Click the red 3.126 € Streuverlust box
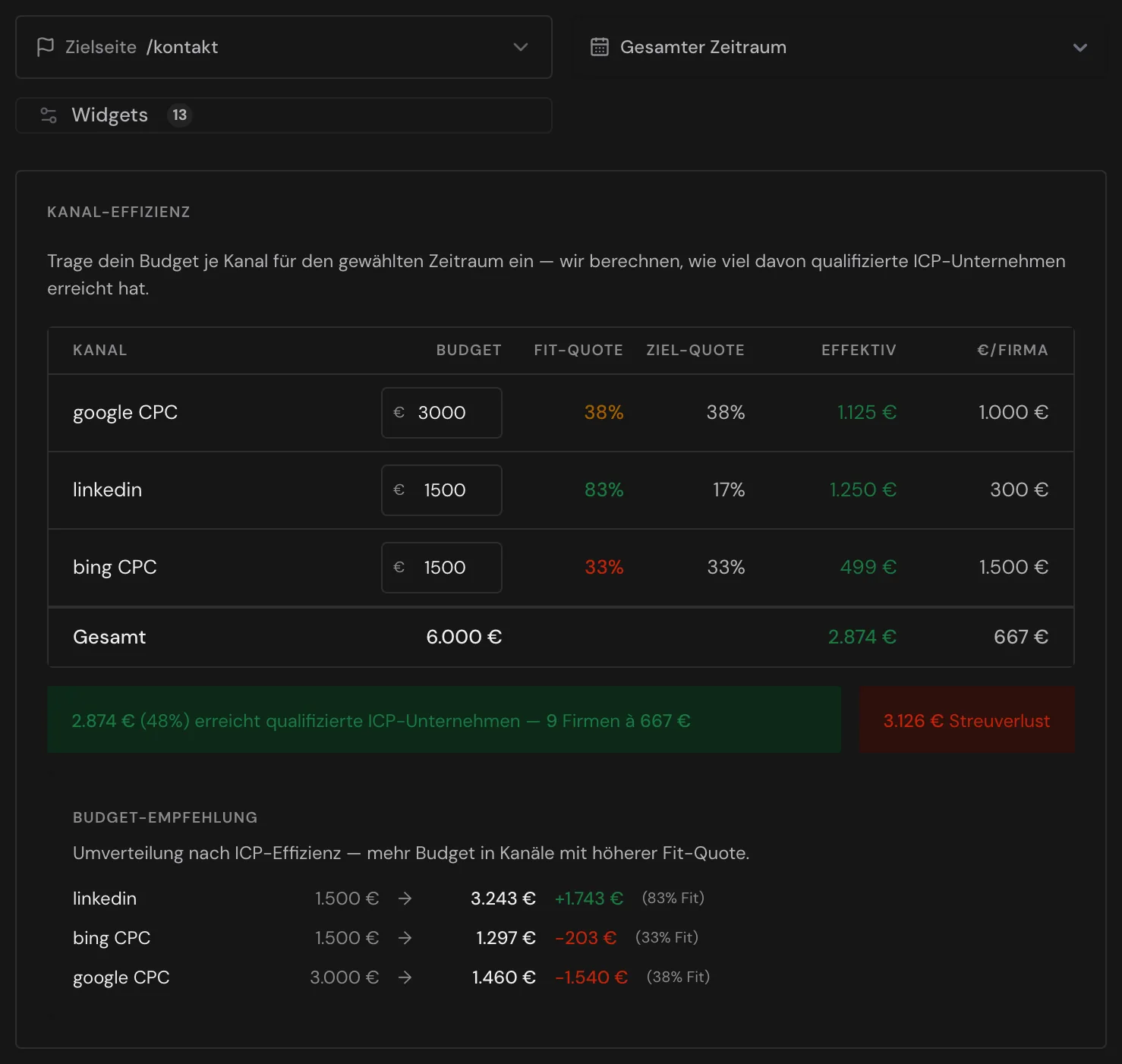The width and height of the screenshot is (1122, 1064). (967, 720)
